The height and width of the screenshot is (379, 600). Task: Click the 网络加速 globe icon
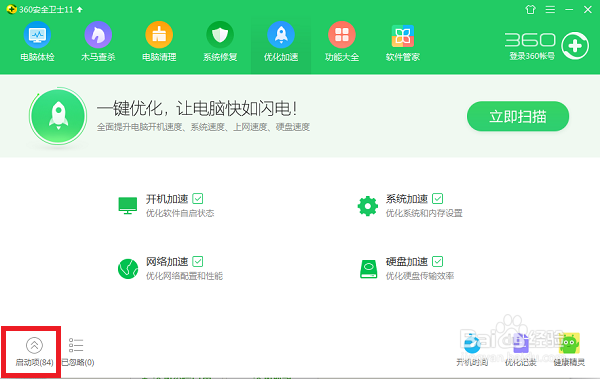click(x=128, y=269)
